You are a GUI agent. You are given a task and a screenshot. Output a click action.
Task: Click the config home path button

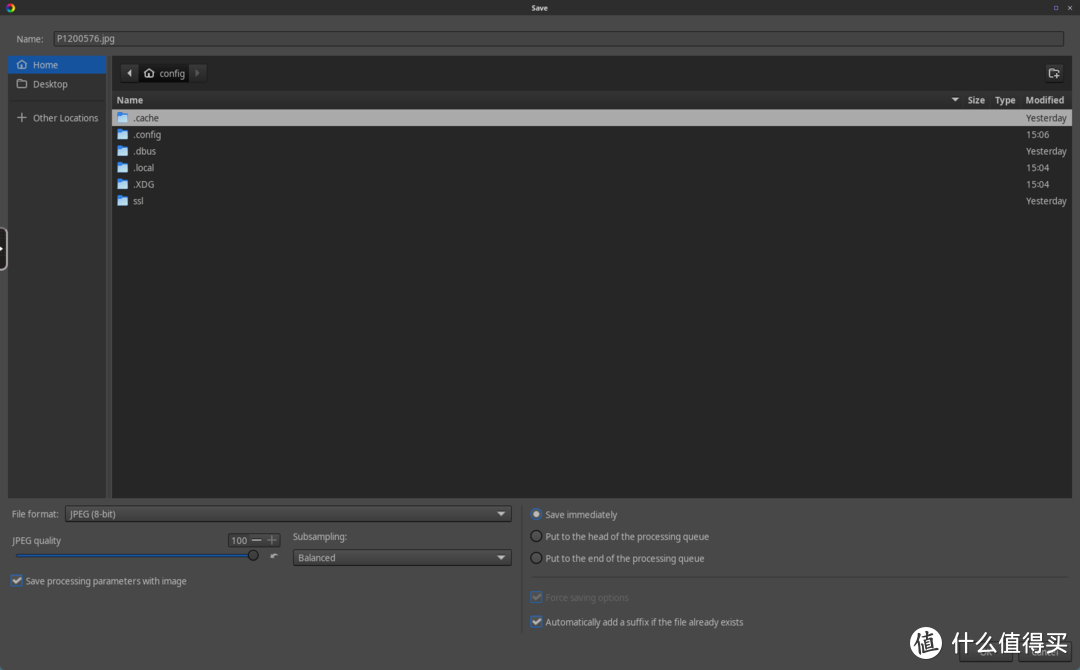[x=164, y=73]
